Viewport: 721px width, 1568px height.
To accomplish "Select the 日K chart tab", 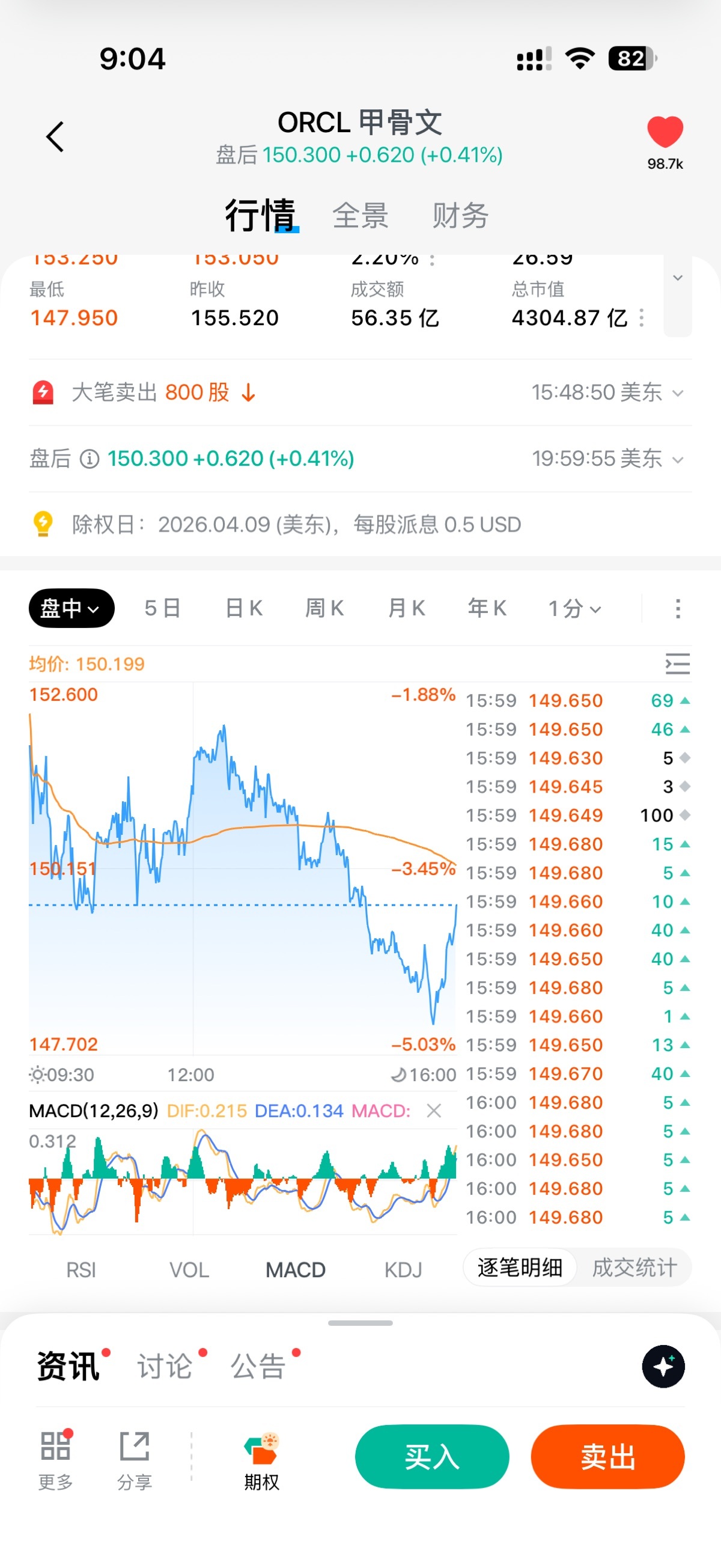I will (244, 608).
